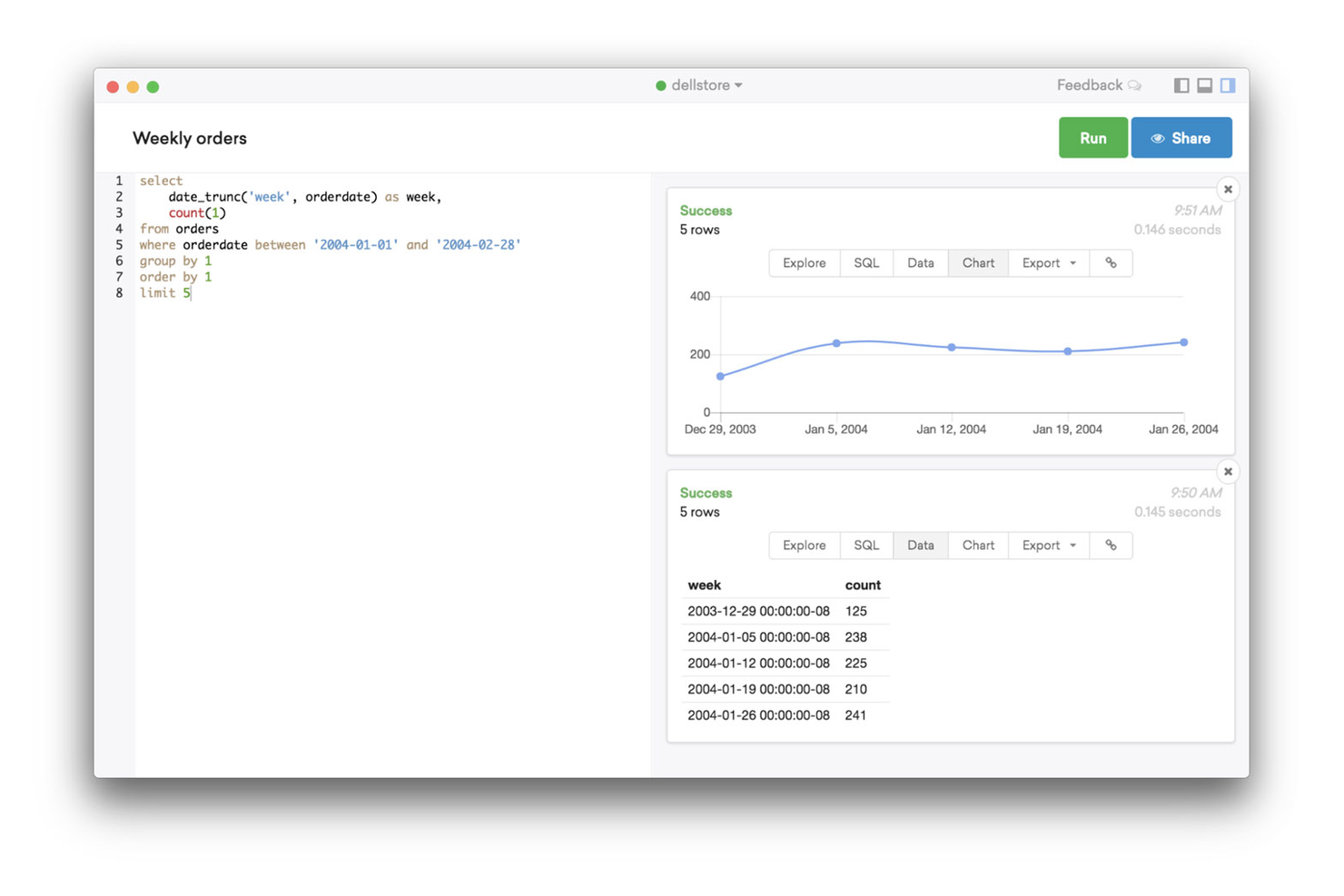This screenshot has width=1344, height=896.
Task: Toggle the right-panel layout view
Action: click(1228, 84)
